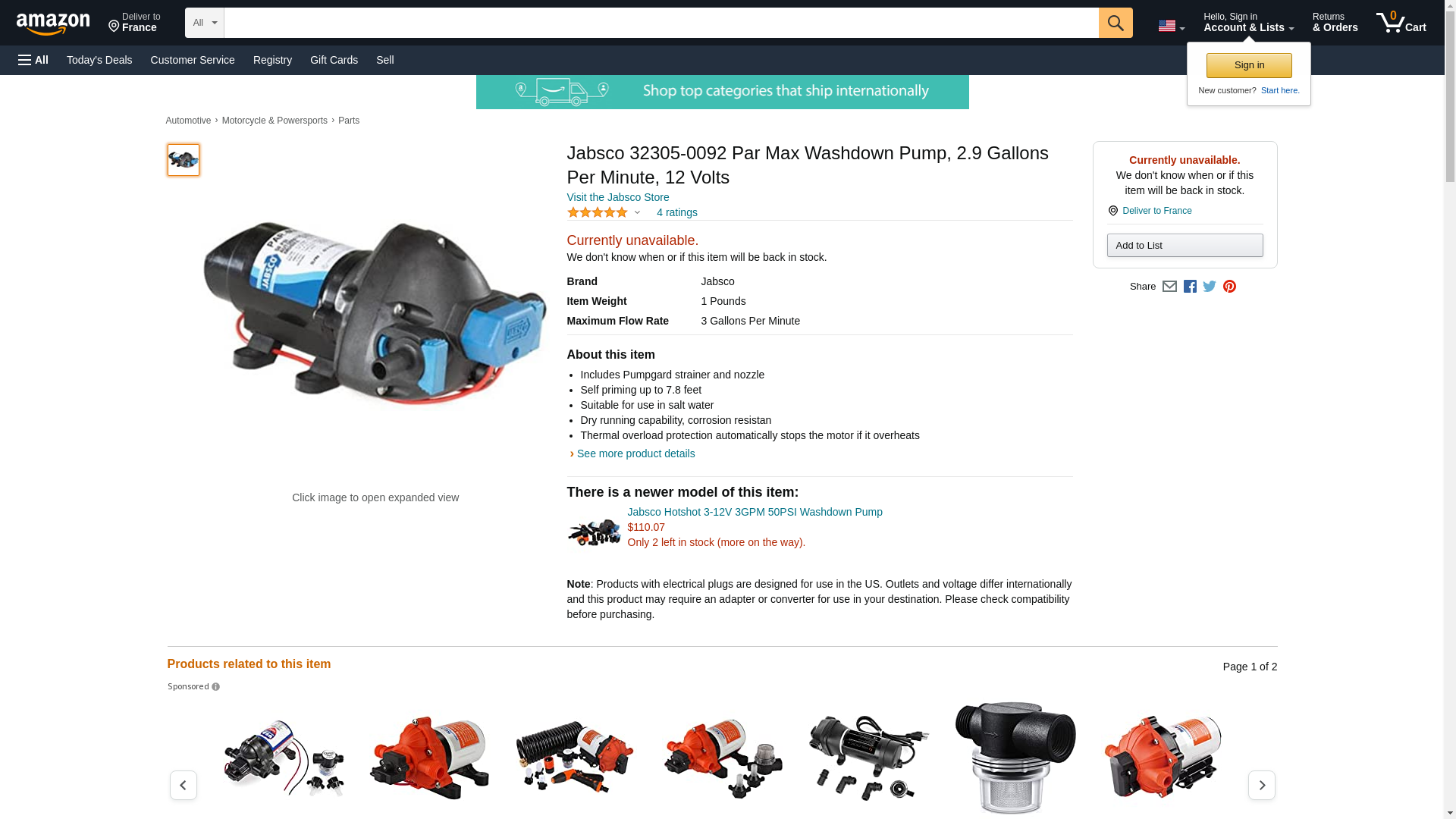Focus the Amazon search input field
The image size is (1456, 819).
(x=661, y=23)
